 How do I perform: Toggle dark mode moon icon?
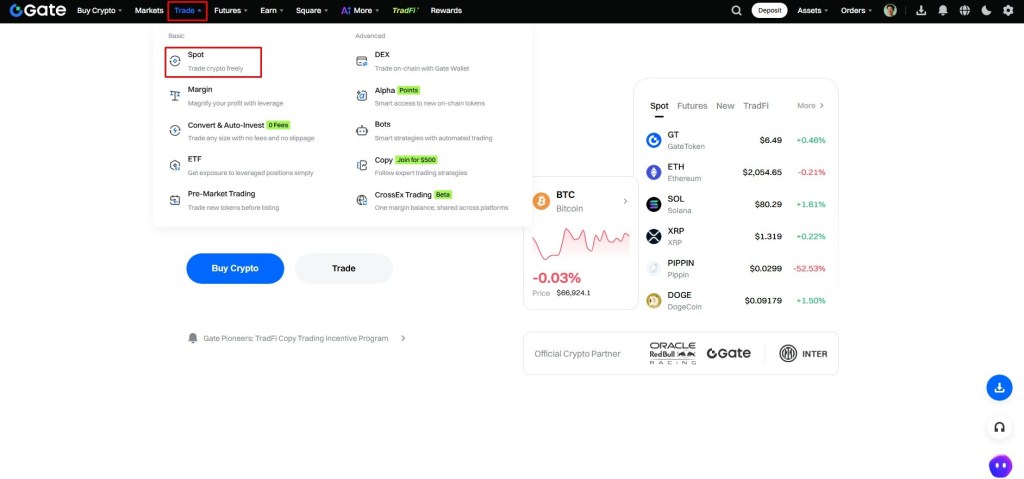point(986,10)
